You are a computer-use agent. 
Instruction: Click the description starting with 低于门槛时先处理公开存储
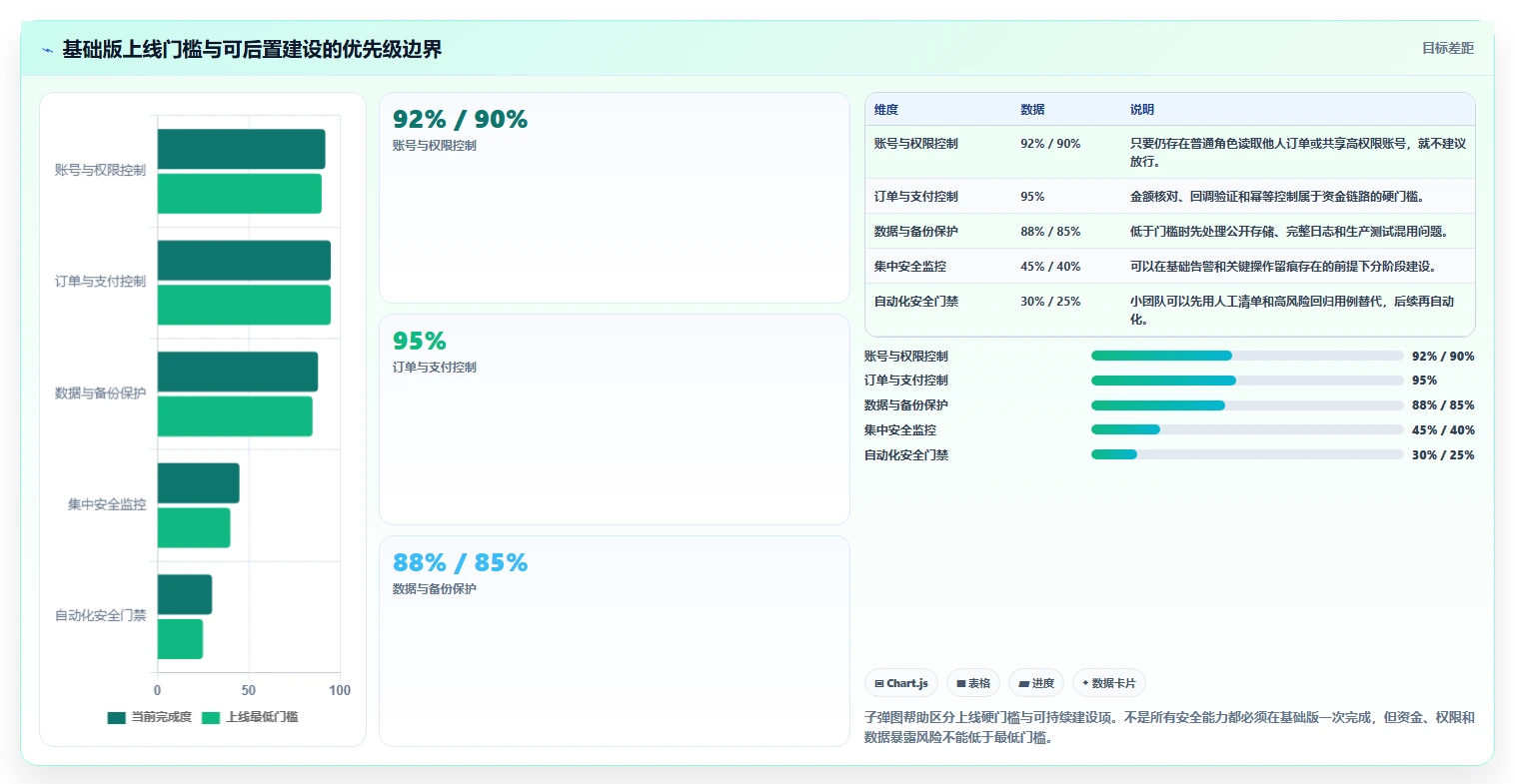pos(1289,232)
